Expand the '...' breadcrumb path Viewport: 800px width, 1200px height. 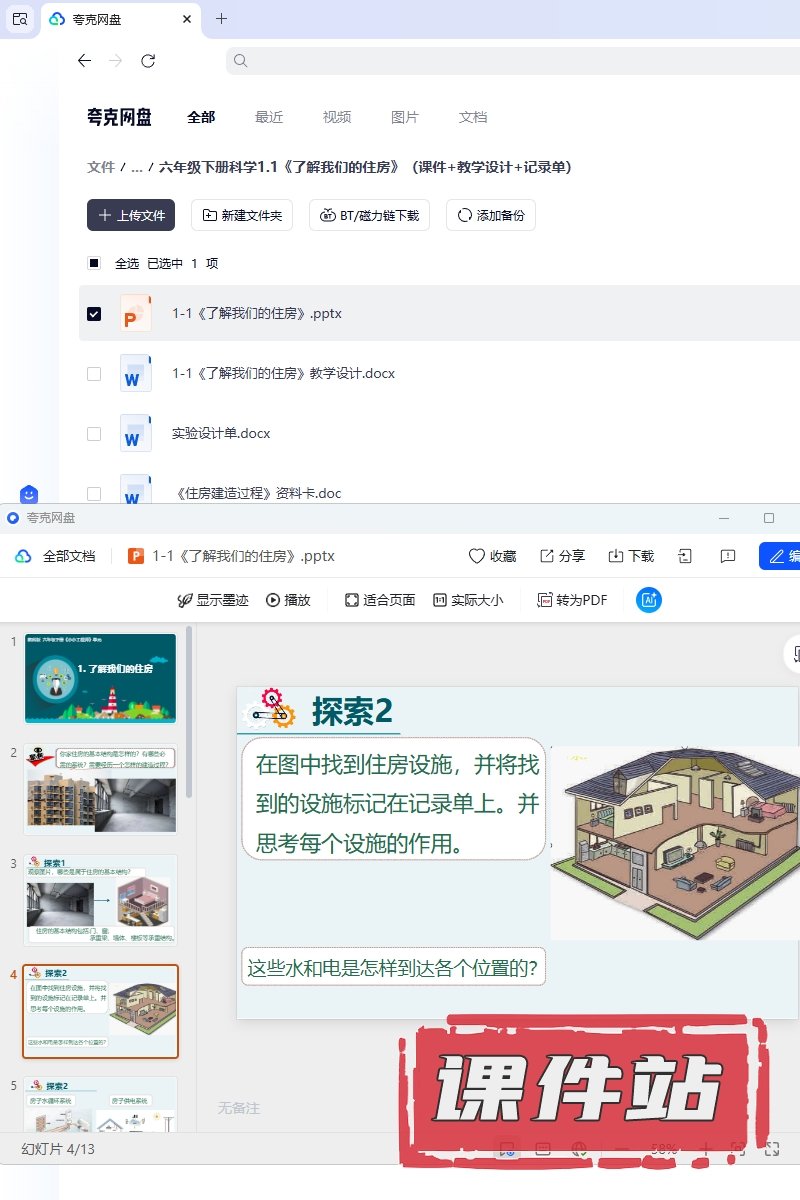point(137,167)
